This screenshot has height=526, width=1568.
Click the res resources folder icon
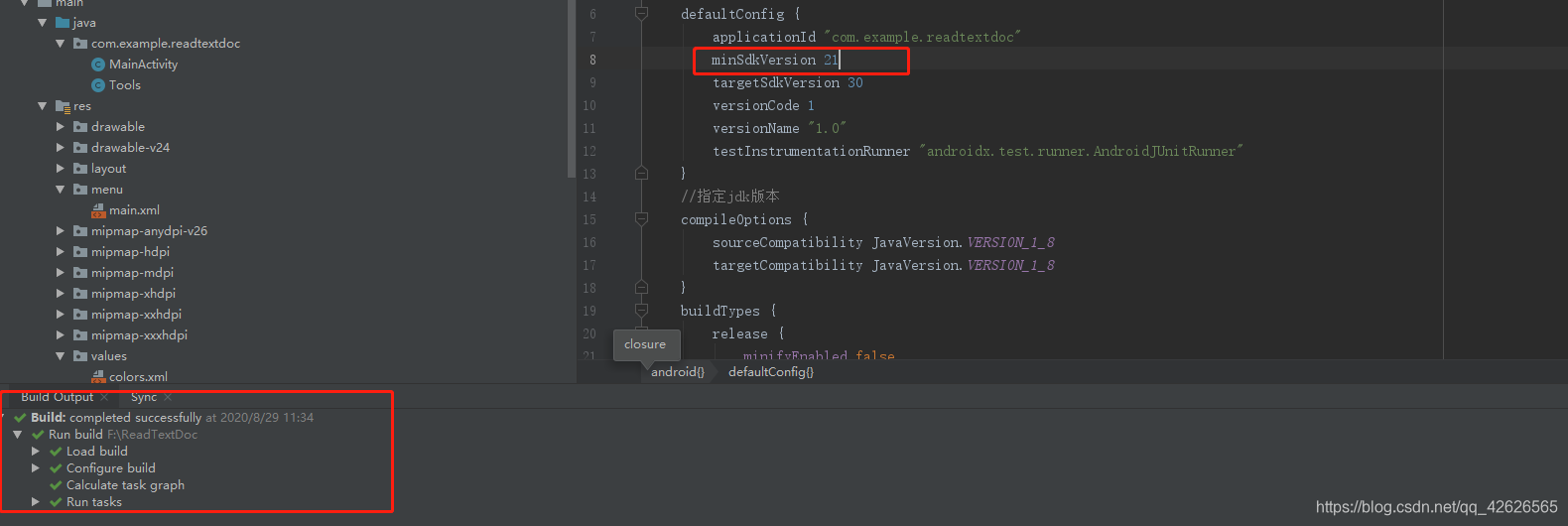[x=63, y=106]
